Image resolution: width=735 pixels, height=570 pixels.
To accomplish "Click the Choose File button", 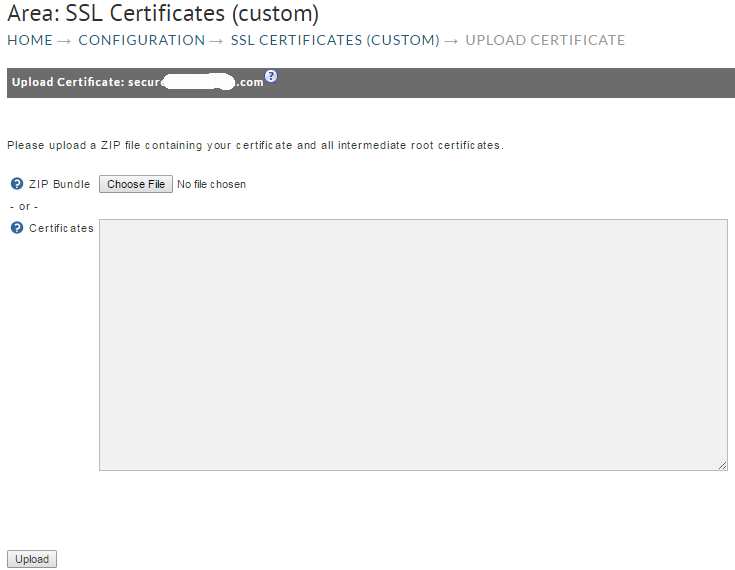I will [x=136, y=184].
